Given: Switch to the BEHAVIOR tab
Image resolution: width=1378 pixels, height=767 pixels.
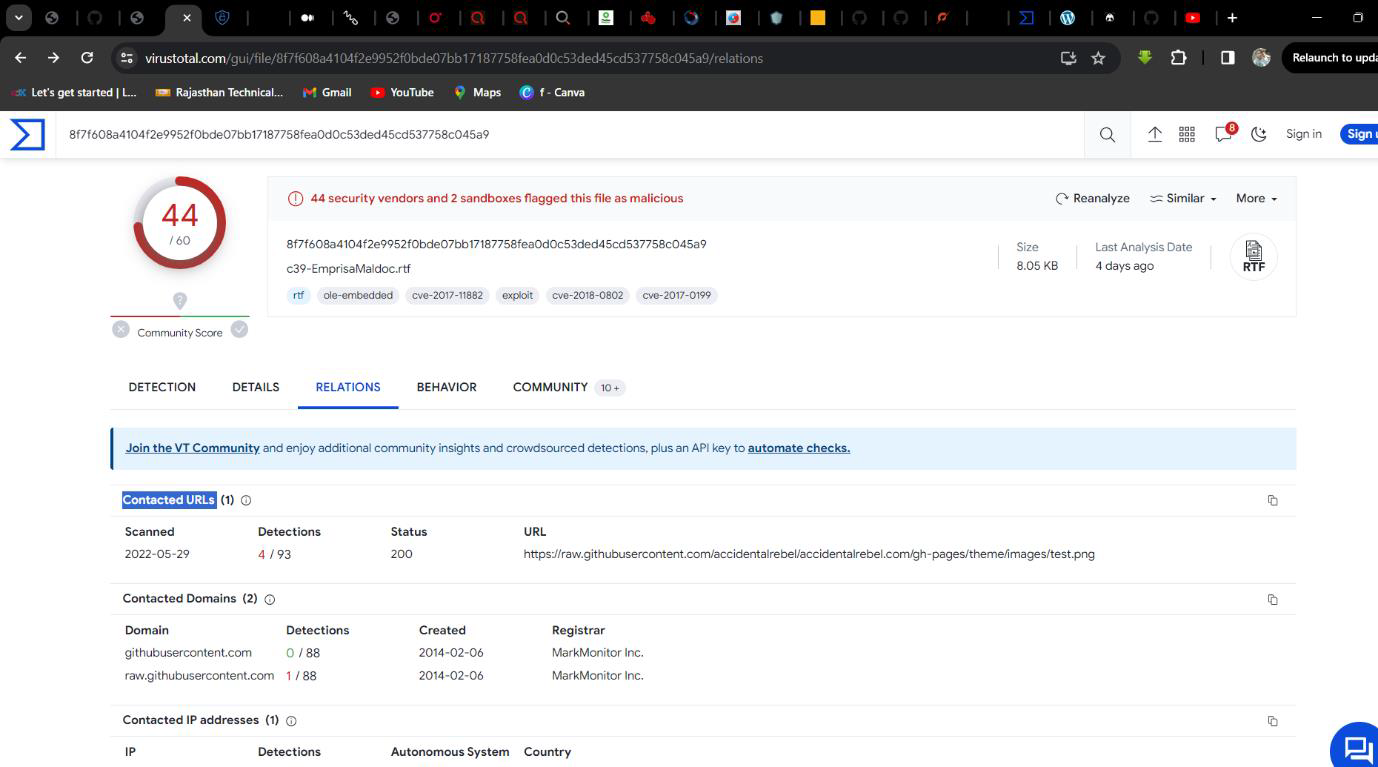Looking at the screenshot, I should [x=446, y=387].
